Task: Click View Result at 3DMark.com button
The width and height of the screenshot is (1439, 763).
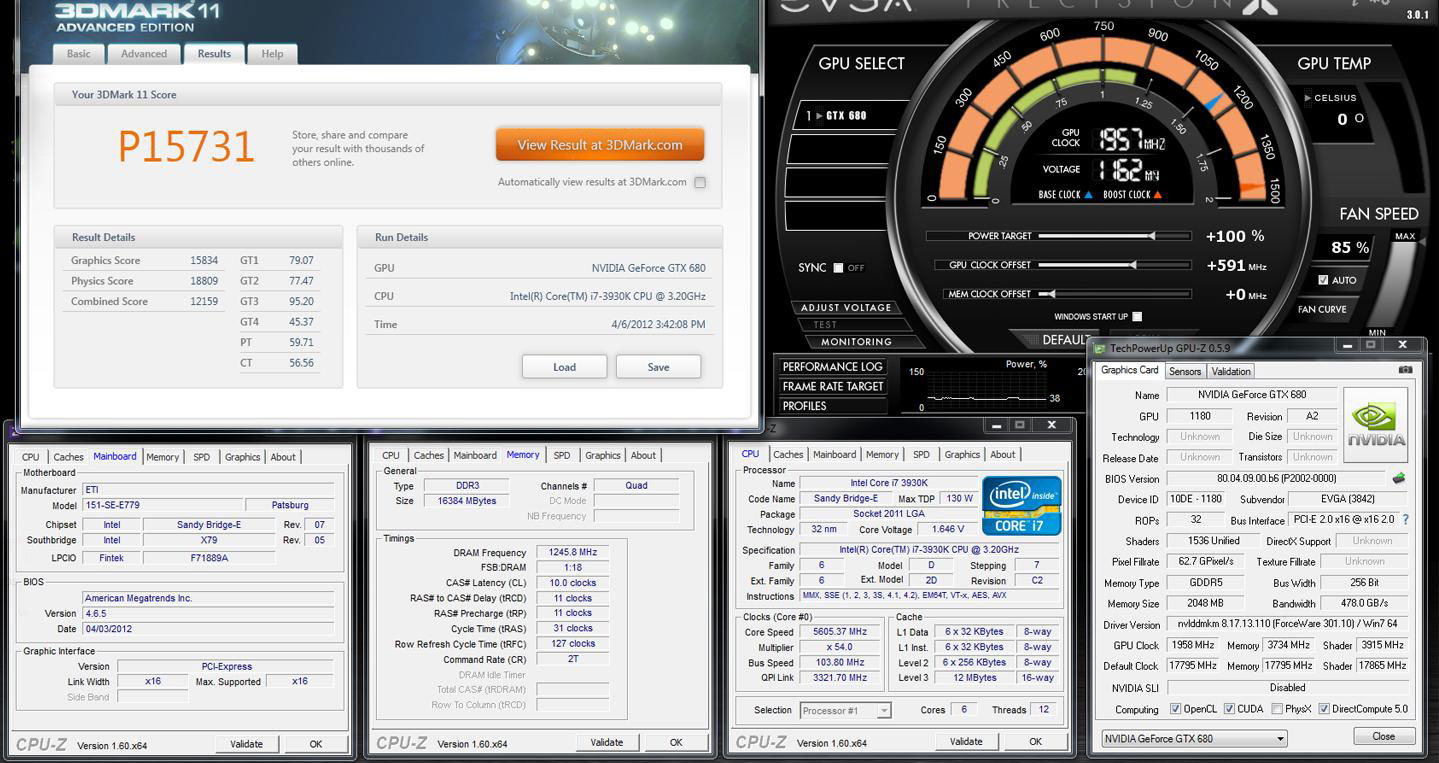Action: [x=600, y=145]
